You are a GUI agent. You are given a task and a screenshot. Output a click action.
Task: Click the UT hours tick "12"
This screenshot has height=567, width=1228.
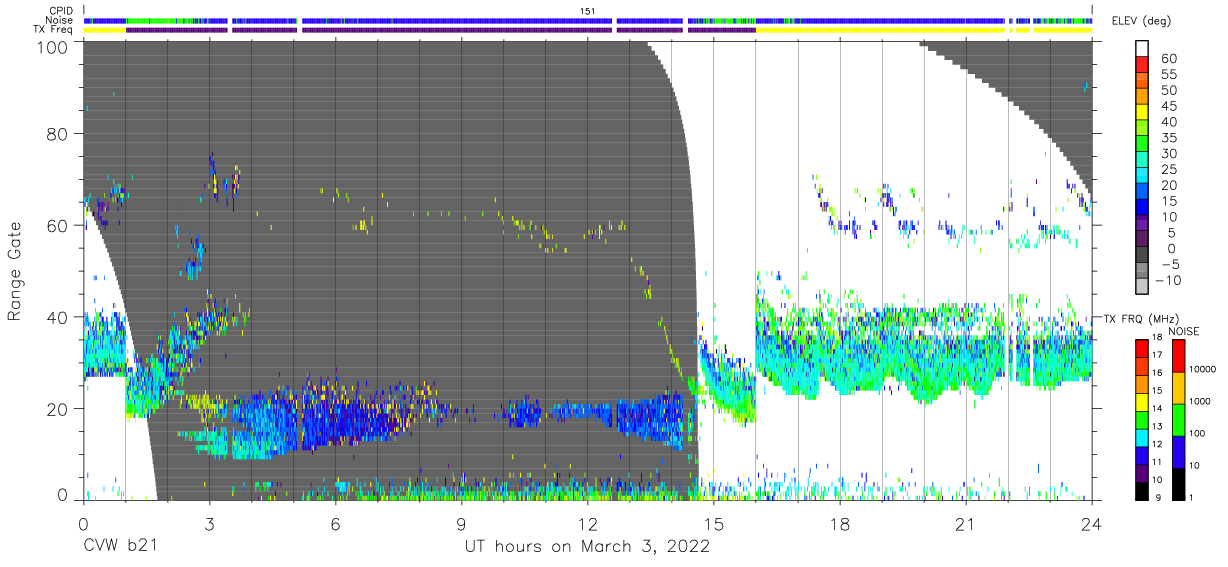click(x=588, y=523)
